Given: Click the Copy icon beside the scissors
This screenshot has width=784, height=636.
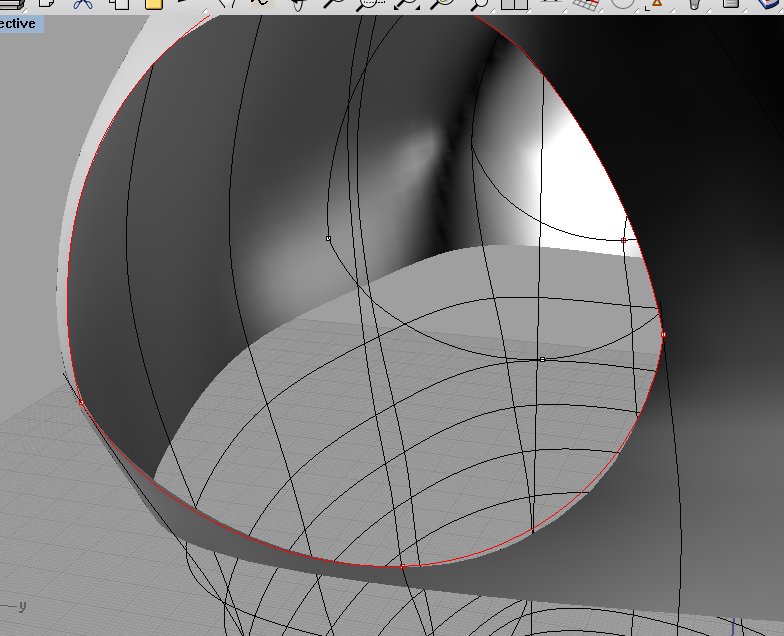Looking at the screenshot, I should point(119,4).
